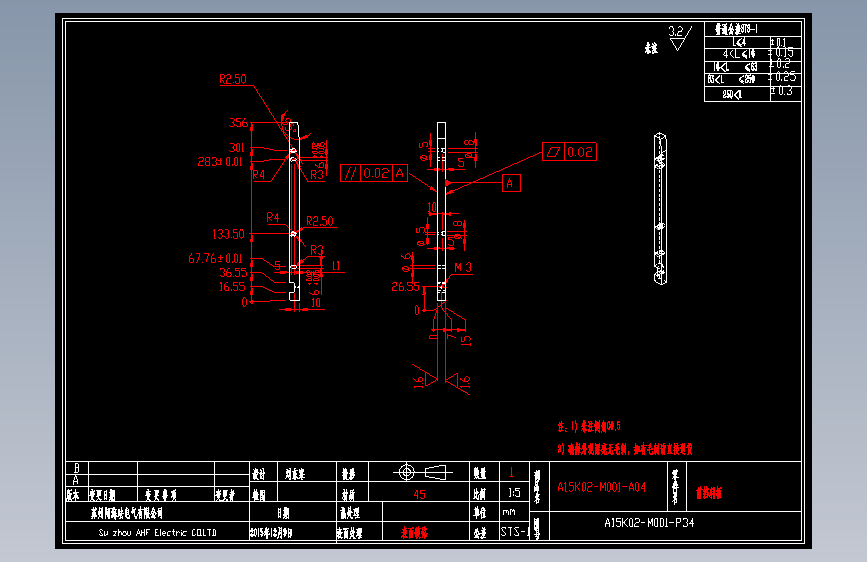Select the 16.55 dimension text
867x562 pixels.
coord(232,287)
